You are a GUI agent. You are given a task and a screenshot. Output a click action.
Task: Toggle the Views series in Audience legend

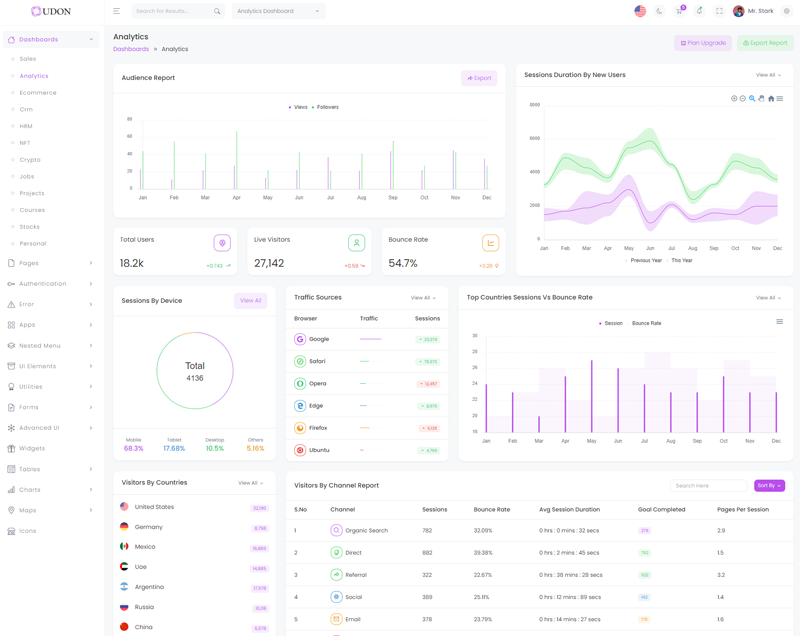click(298, 107)
